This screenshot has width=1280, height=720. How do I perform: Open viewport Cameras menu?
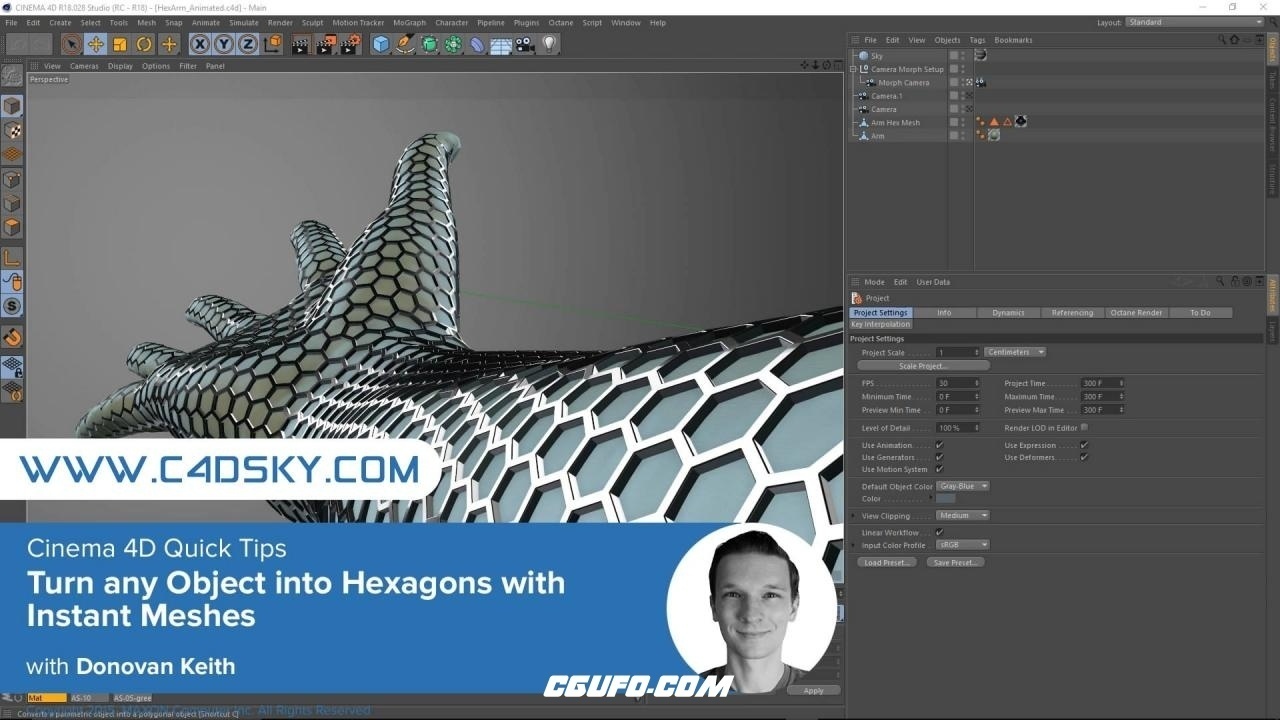point(84,66)
